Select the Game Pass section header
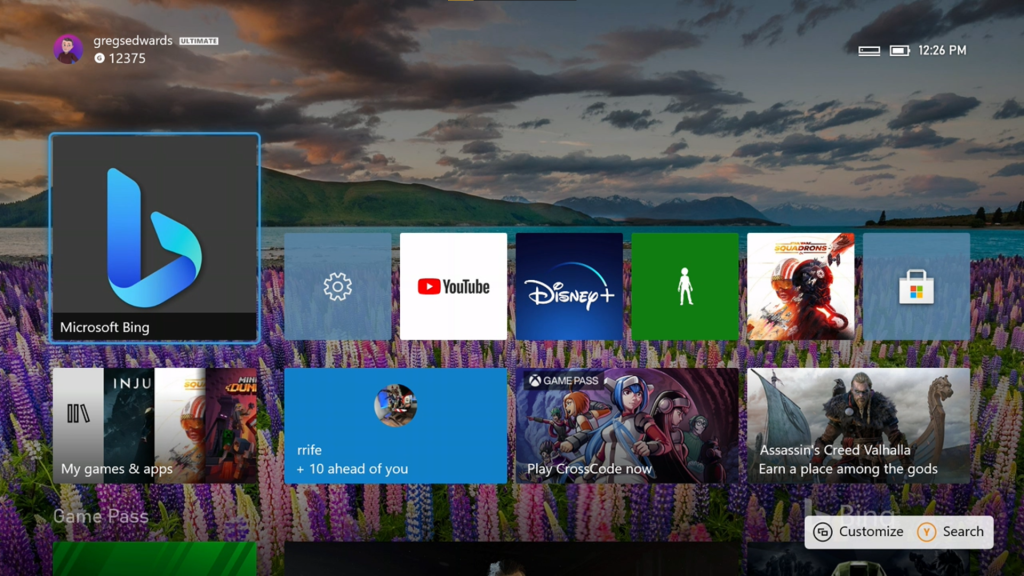 100,516
